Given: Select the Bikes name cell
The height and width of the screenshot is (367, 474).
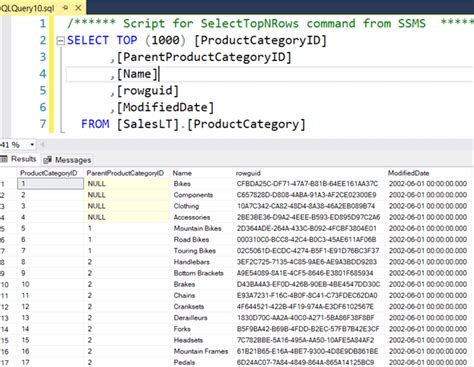Looking at the screenshot, I should coord(182,184).
